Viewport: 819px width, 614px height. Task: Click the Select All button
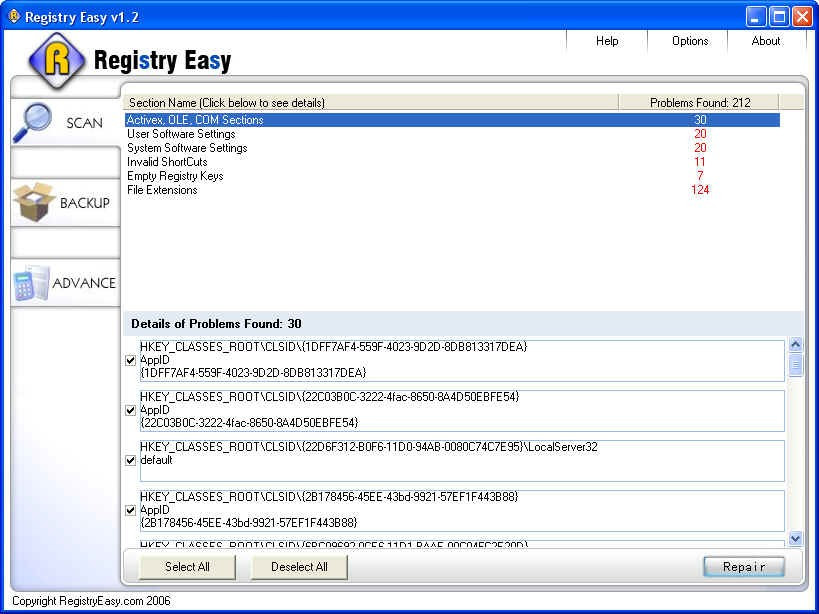[x=187, y=567]
